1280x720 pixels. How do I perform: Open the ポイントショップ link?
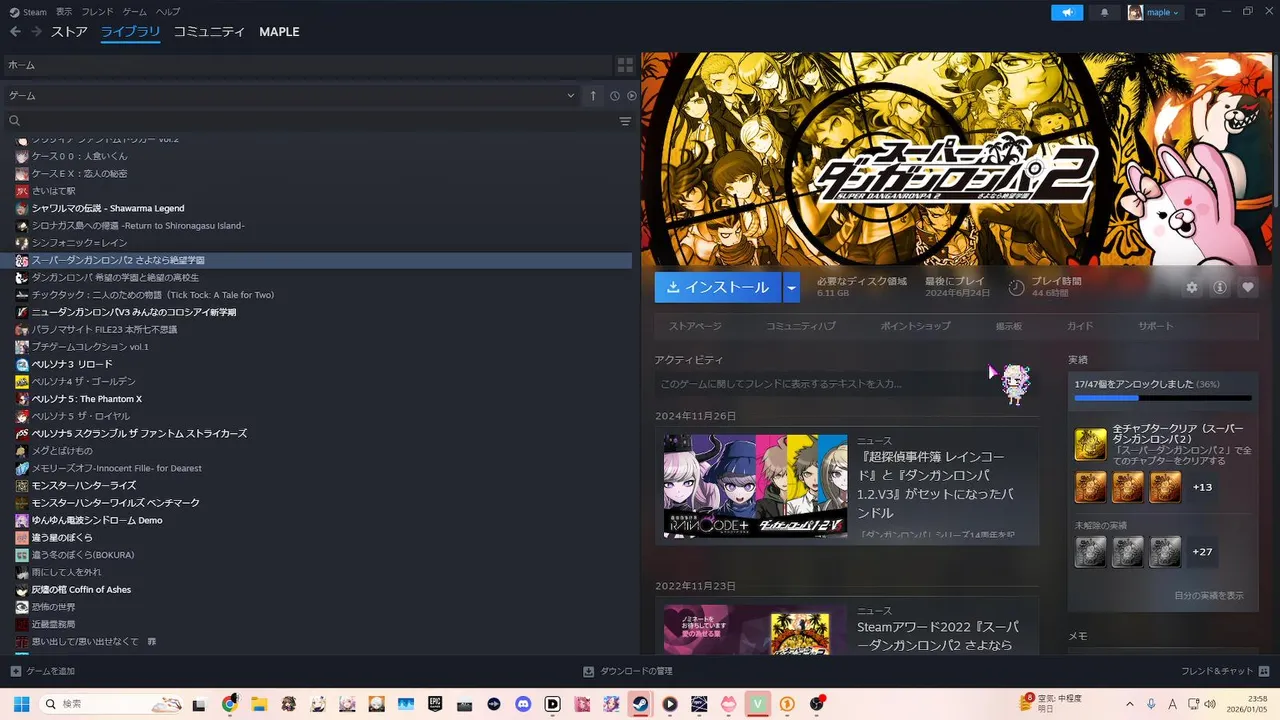pyautogui.click(x=916, y=326)
